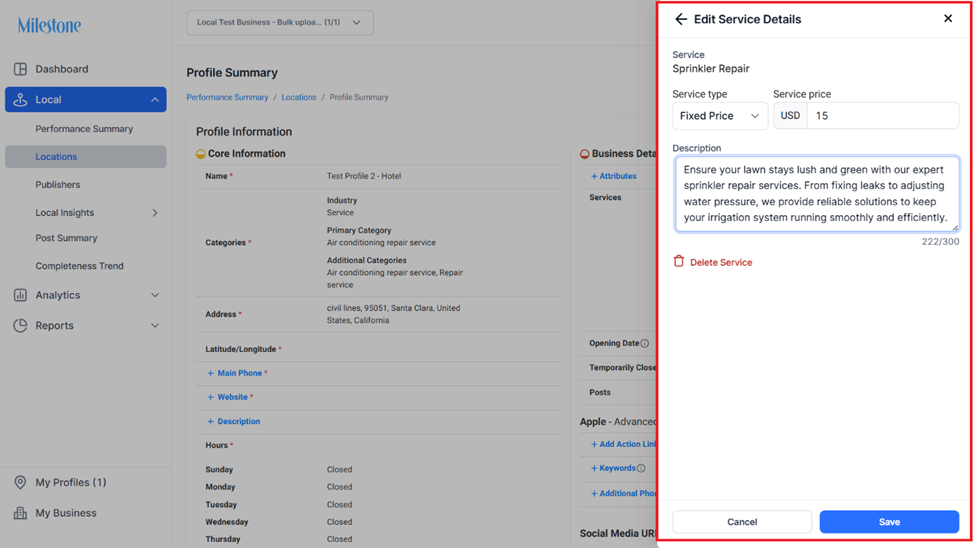The height and width of the screenshot is (548, 974).
Task: Click the Reports pie chart icon
Action: click(20, 326)
